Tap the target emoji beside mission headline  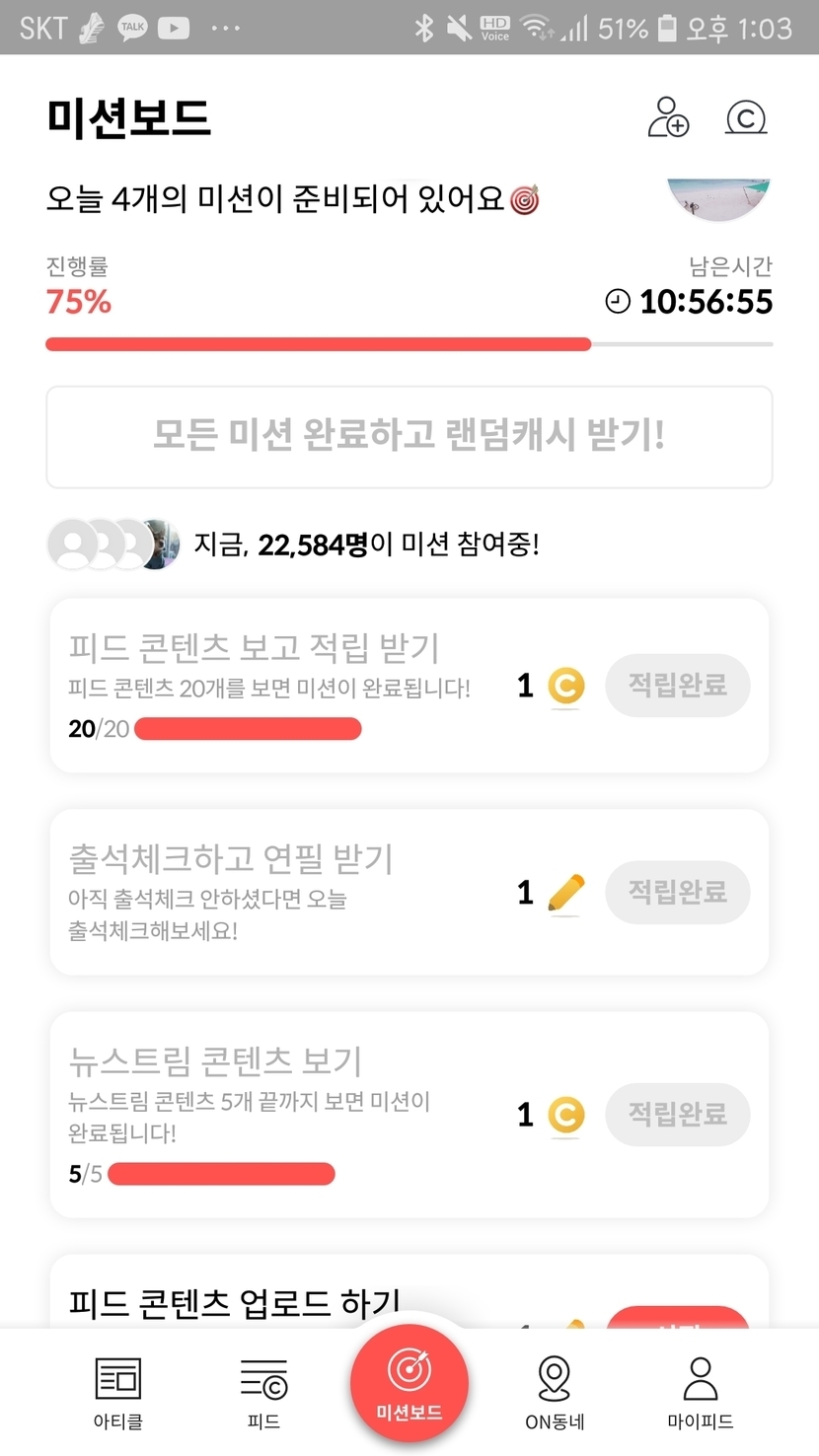click(x=525, y=200)
